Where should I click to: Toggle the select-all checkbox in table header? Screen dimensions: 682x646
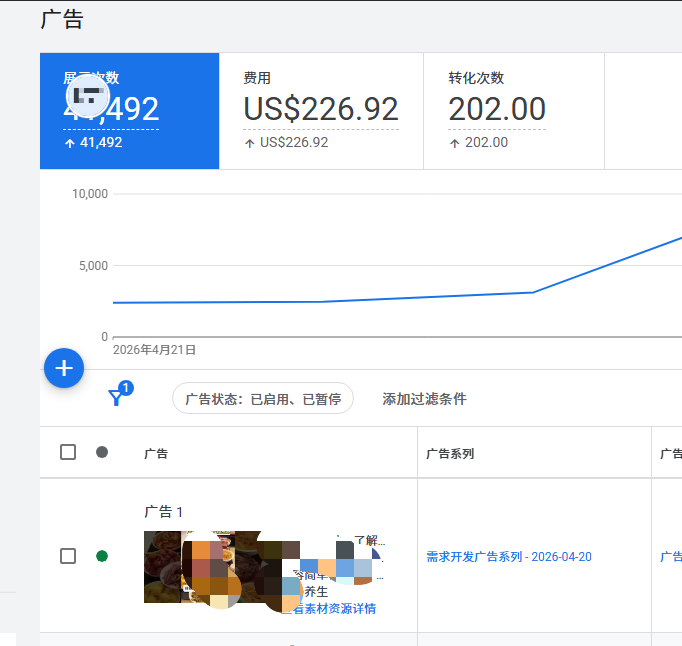pos(68,452)
